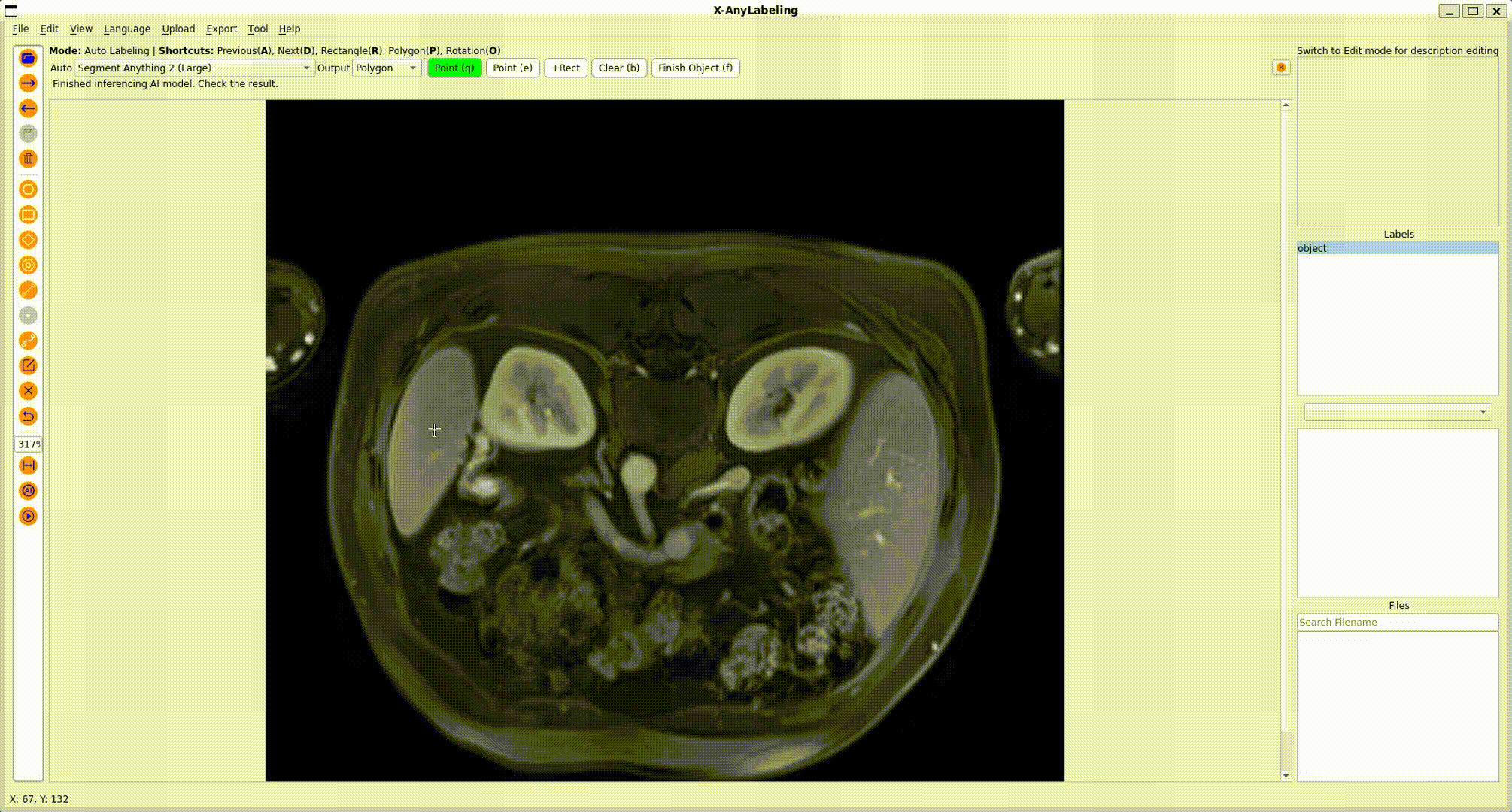This screenshot has height=812, width=1512.
Task: Click the delete file trash icon
Action: tap(28, 159)
